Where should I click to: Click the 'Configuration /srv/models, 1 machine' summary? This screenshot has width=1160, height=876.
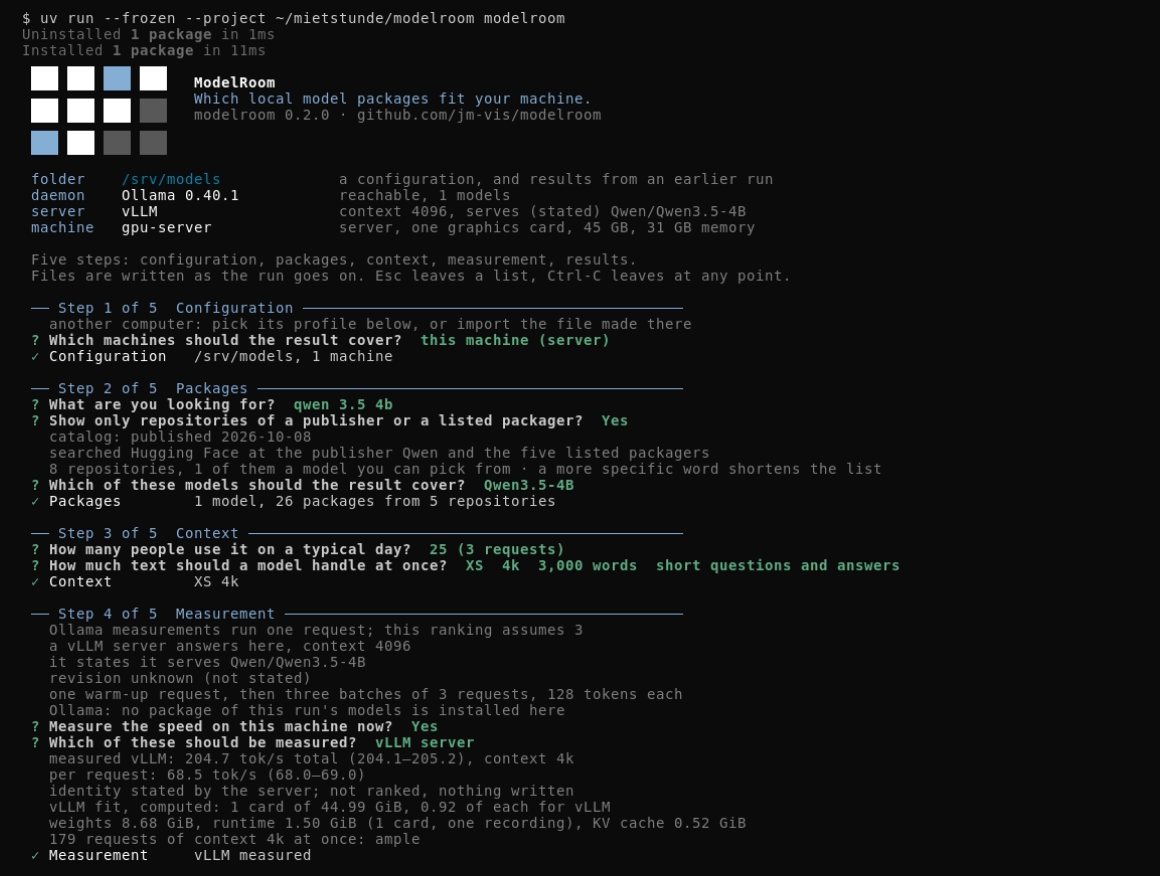pos(212,357)
